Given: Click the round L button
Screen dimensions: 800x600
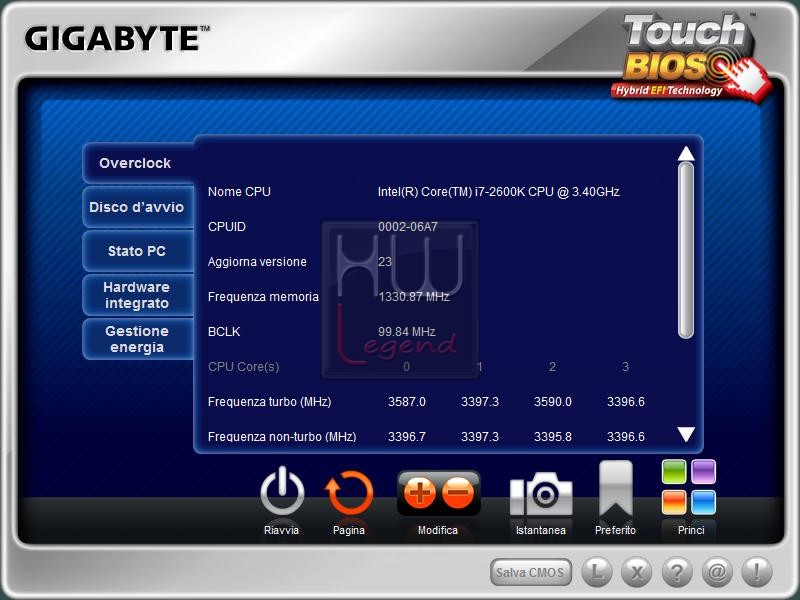Looking at the screenshot, I should point(597,572).
